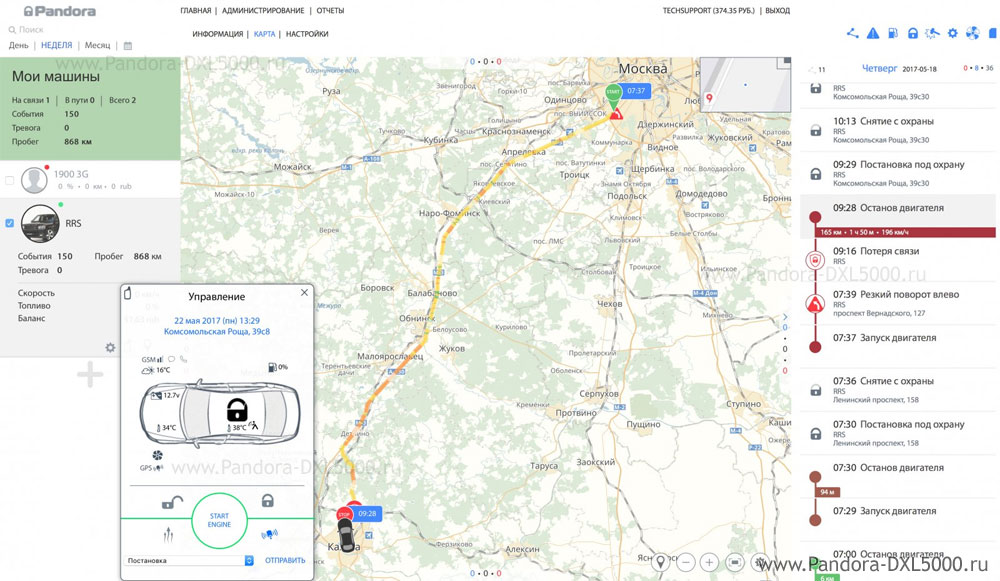The width and height of the screenshot is (1000, 581).
Task: Click the arm locked-padlock control button
Action: pyautogui.click(x=268, y=501)
